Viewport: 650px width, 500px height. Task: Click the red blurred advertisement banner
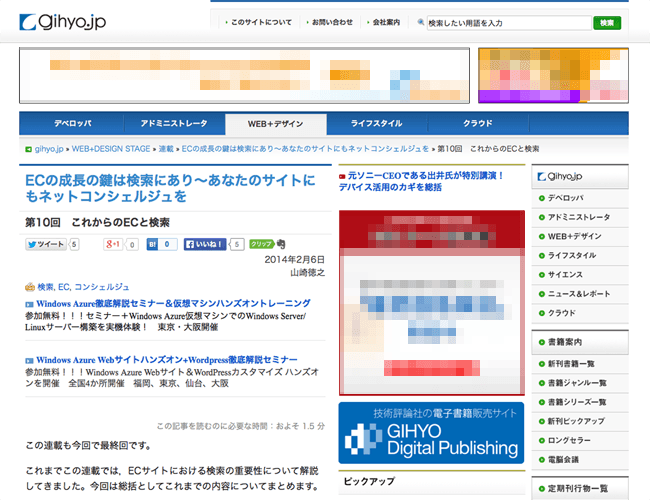point(432,303)
